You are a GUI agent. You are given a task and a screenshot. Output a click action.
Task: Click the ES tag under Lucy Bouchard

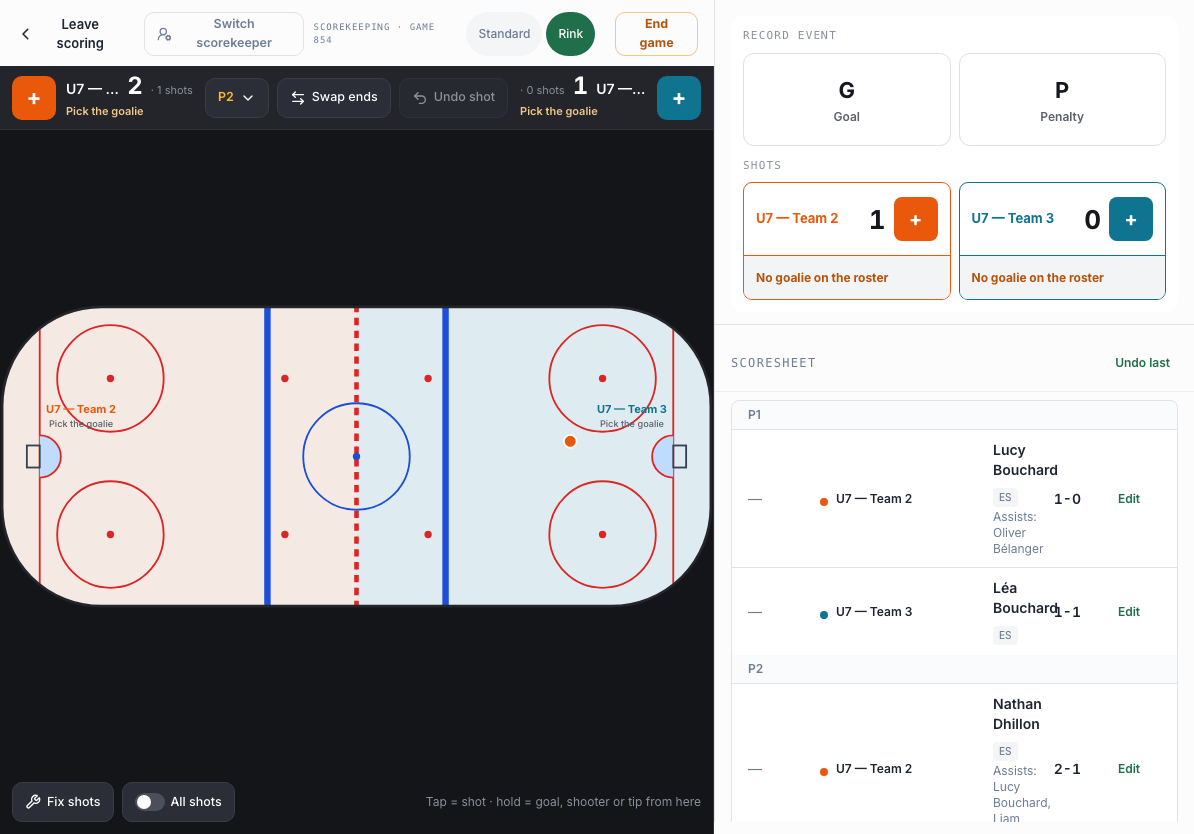[x=1005, y=497]
